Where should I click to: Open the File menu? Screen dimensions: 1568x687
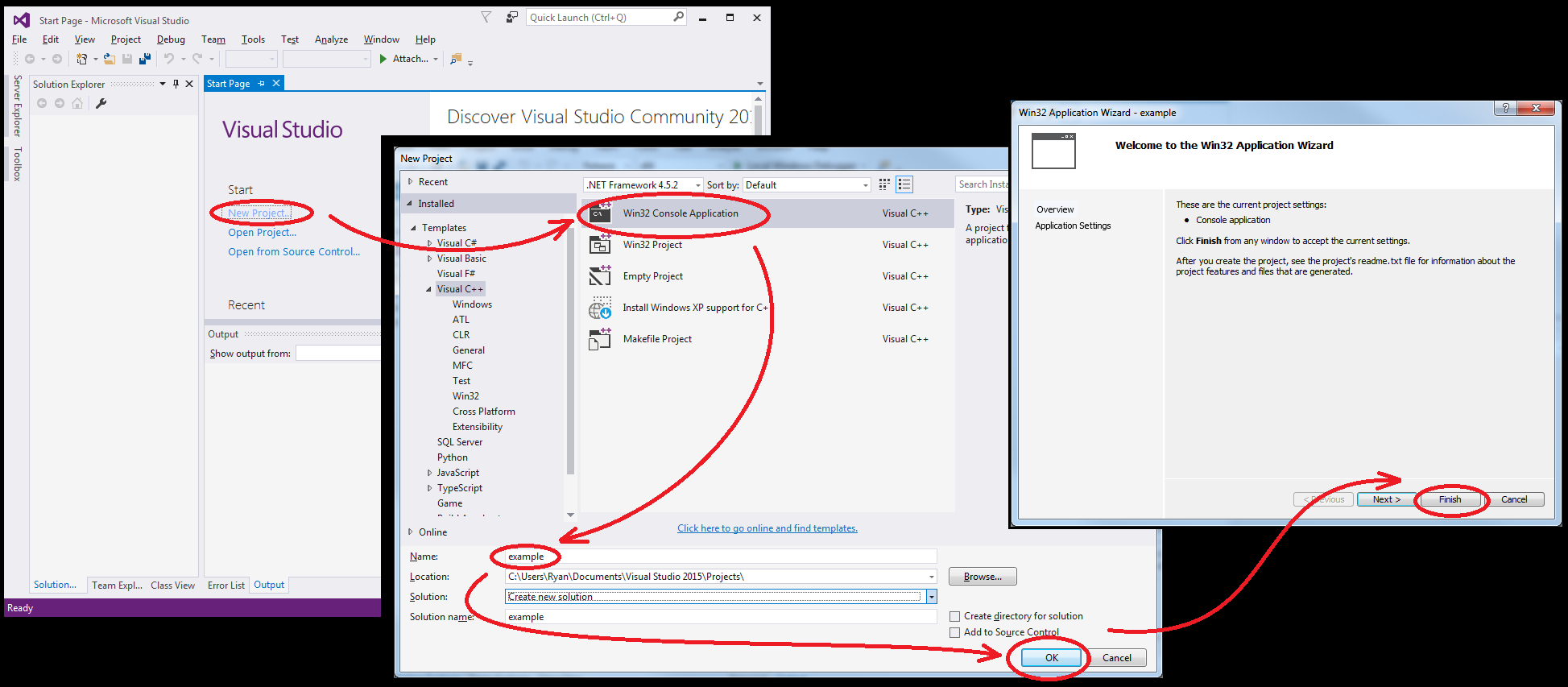19,39
